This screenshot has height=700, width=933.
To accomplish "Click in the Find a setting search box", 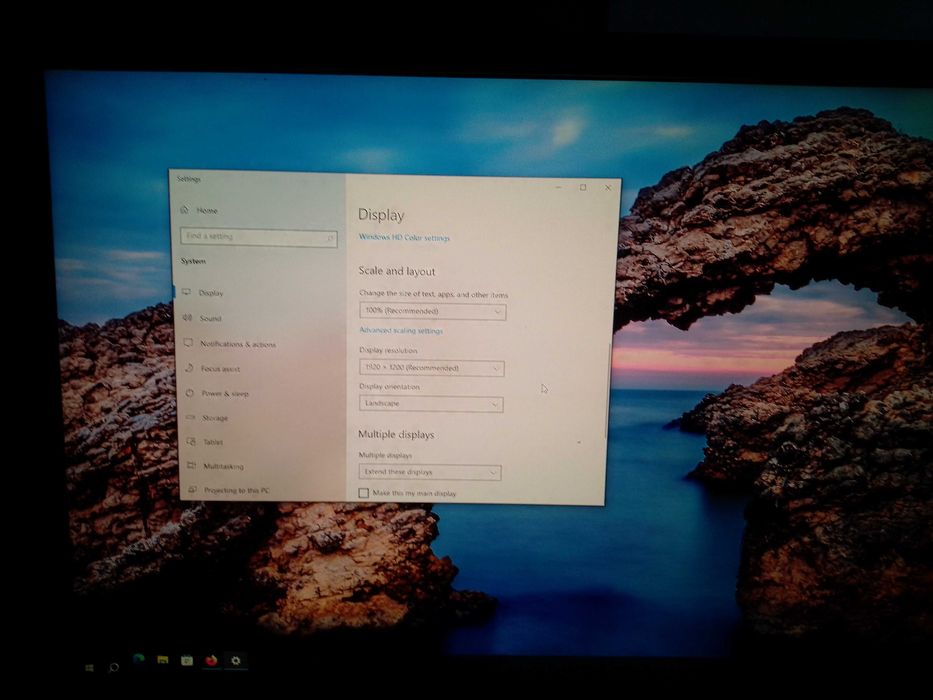I will (x=258, y=237).
